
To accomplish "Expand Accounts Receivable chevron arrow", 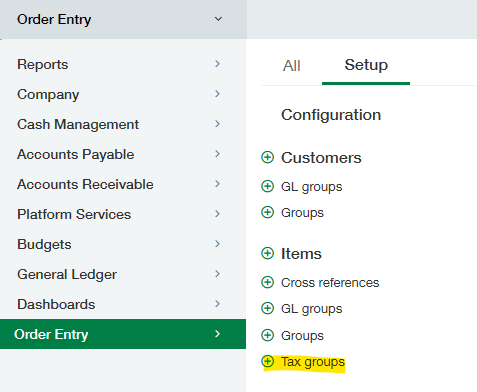I will [x=217, y=184].
